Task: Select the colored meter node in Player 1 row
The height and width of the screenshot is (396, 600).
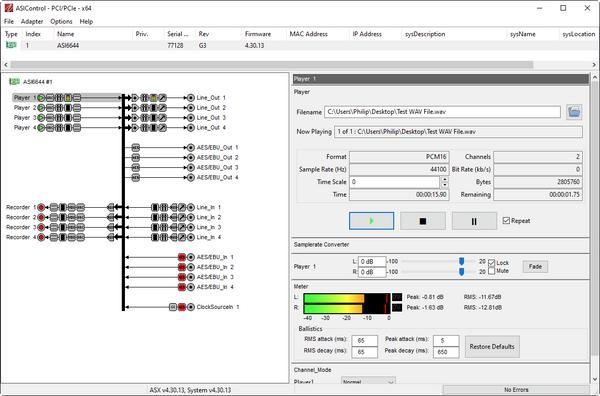Action: pos(68,98)
